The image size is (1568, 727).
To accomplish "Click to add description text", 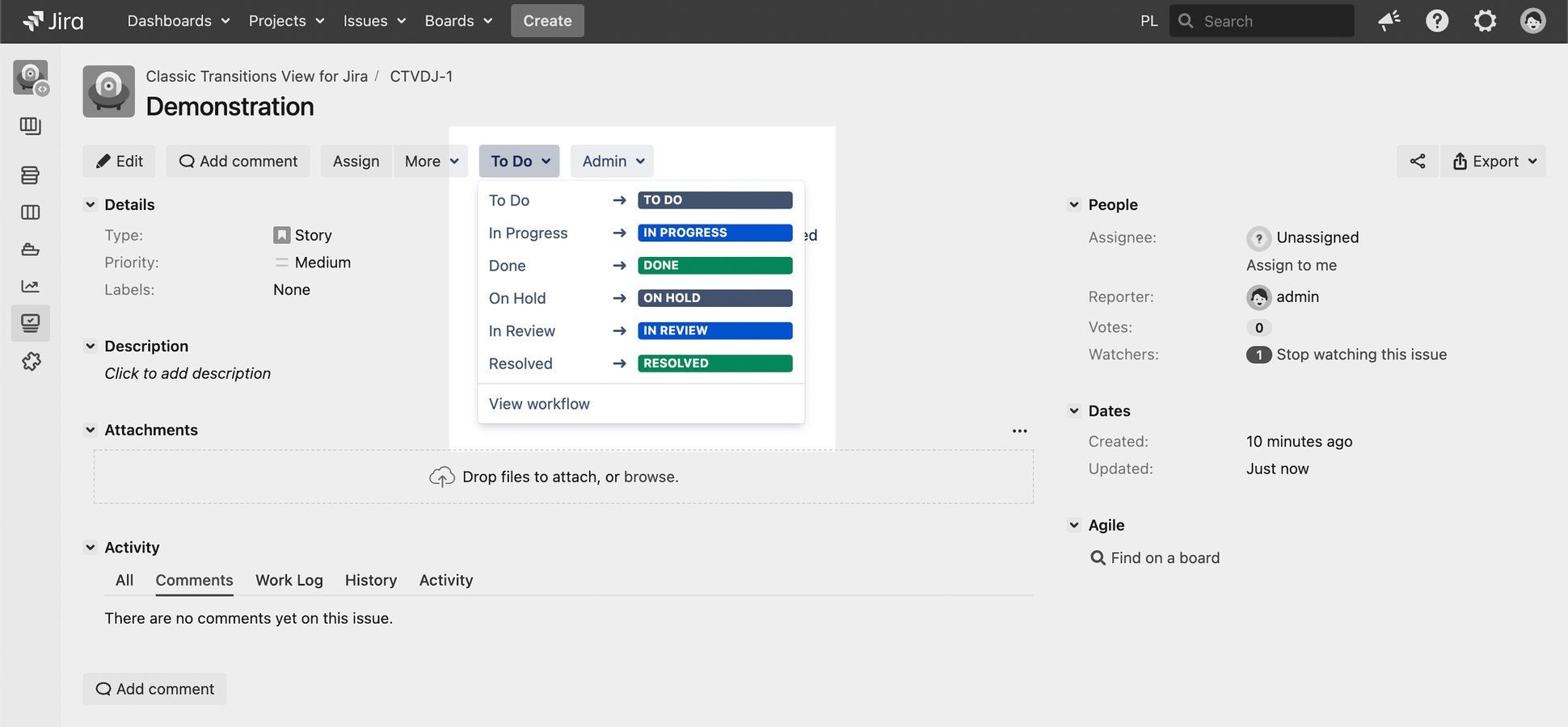I will pos(188,374).
